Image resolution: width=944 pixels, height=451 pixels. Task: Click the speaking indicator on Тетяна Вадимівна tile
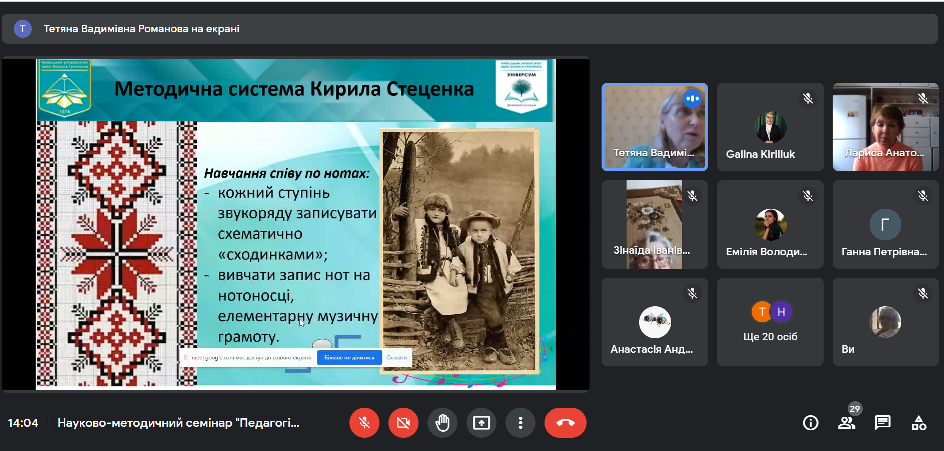692,99
